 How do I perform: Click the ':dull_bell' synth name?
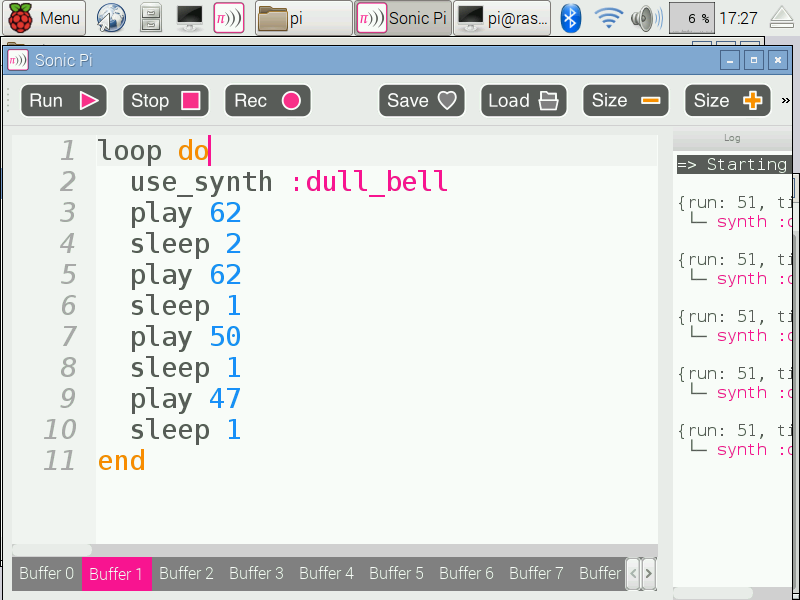pos(368,182)
